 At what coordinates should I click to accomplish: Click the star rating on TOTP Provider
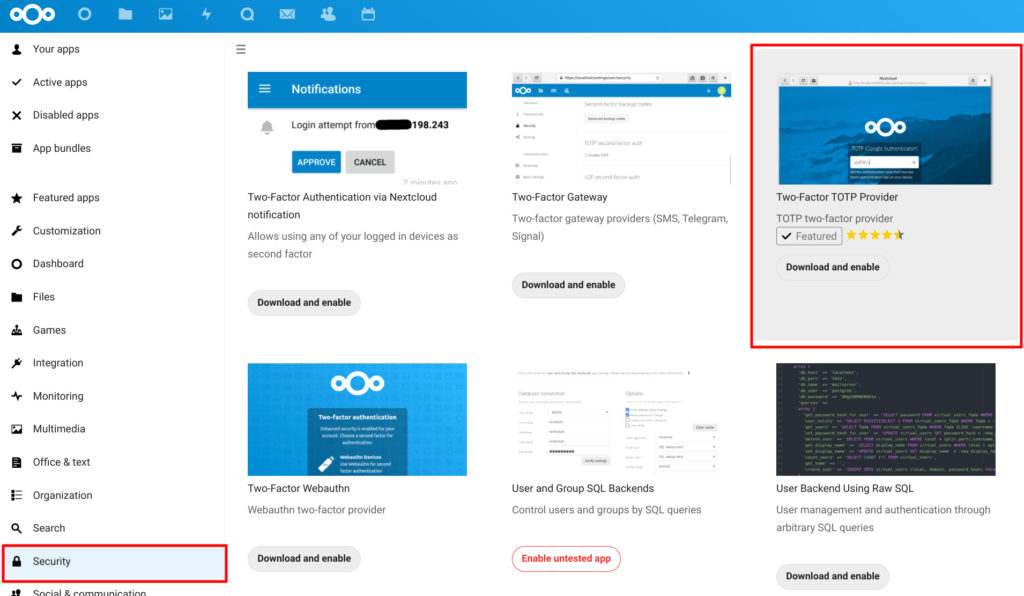click(x=875, y=235)
